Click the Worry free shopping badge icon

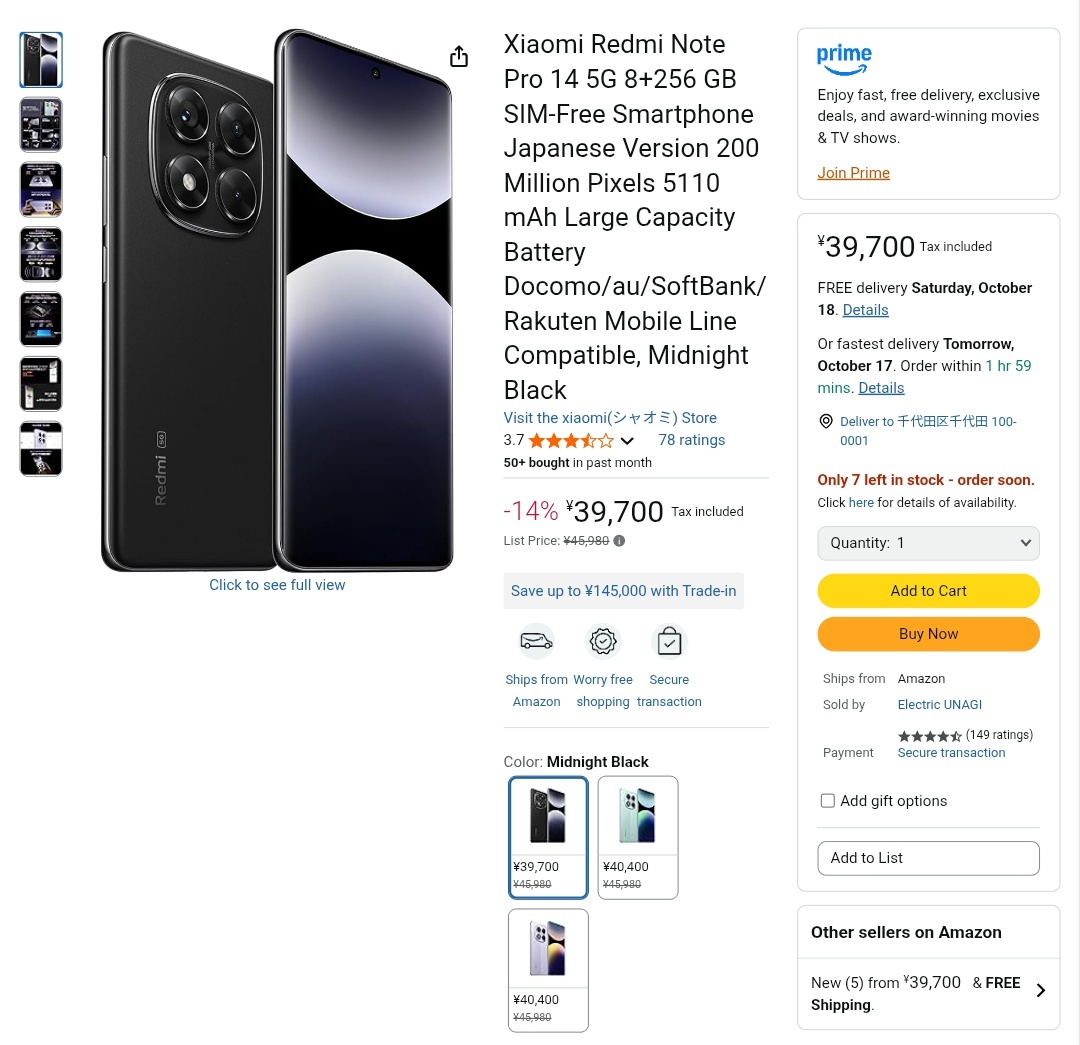pos(603,641)
